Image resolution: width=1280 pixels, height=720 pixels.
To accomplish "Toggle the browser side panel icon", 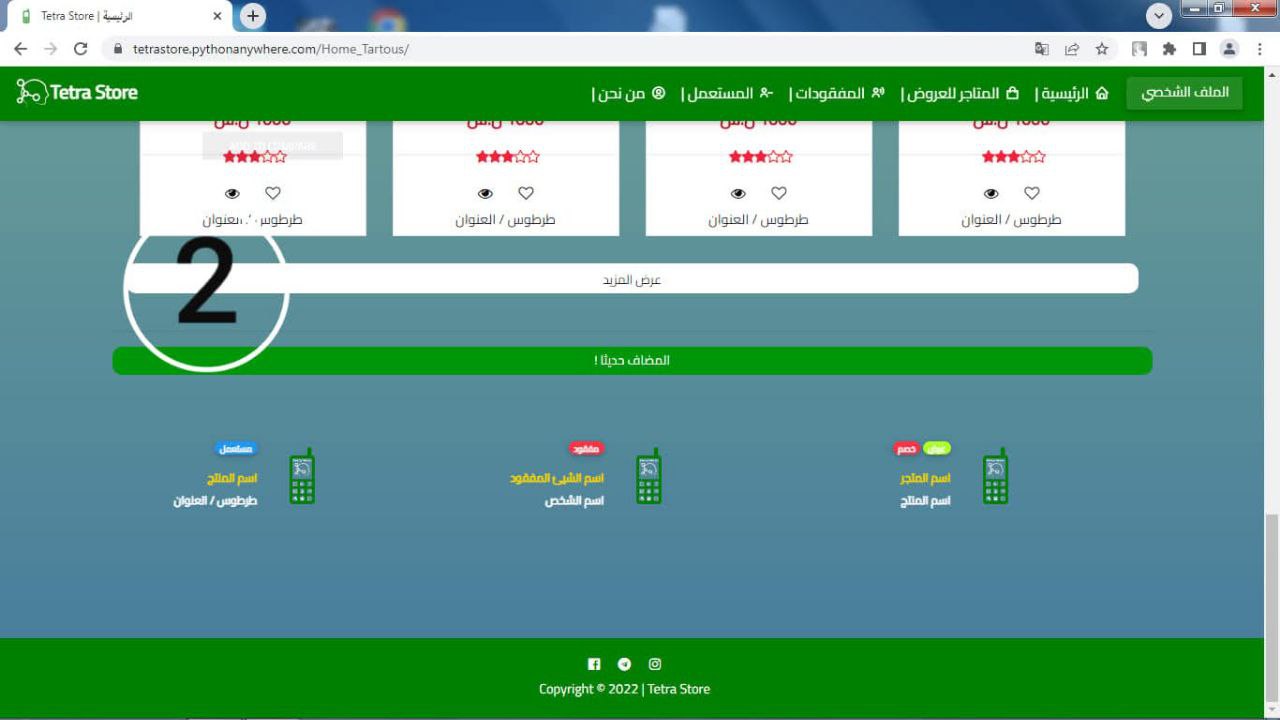I will coord(1199,49).
